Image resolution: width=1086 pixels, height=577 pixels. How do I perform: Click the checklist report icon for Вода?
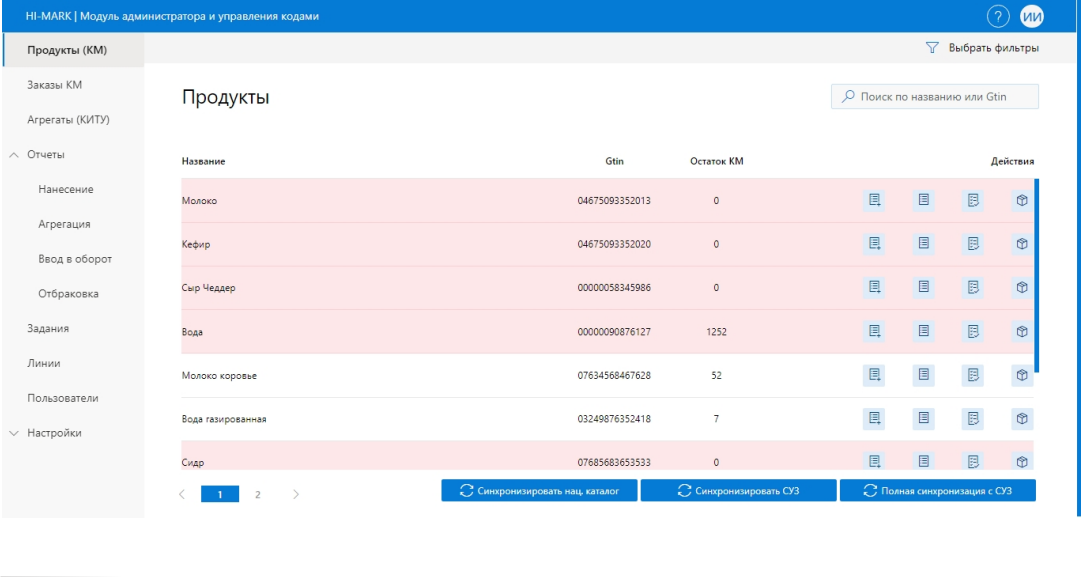coord(973,331)
